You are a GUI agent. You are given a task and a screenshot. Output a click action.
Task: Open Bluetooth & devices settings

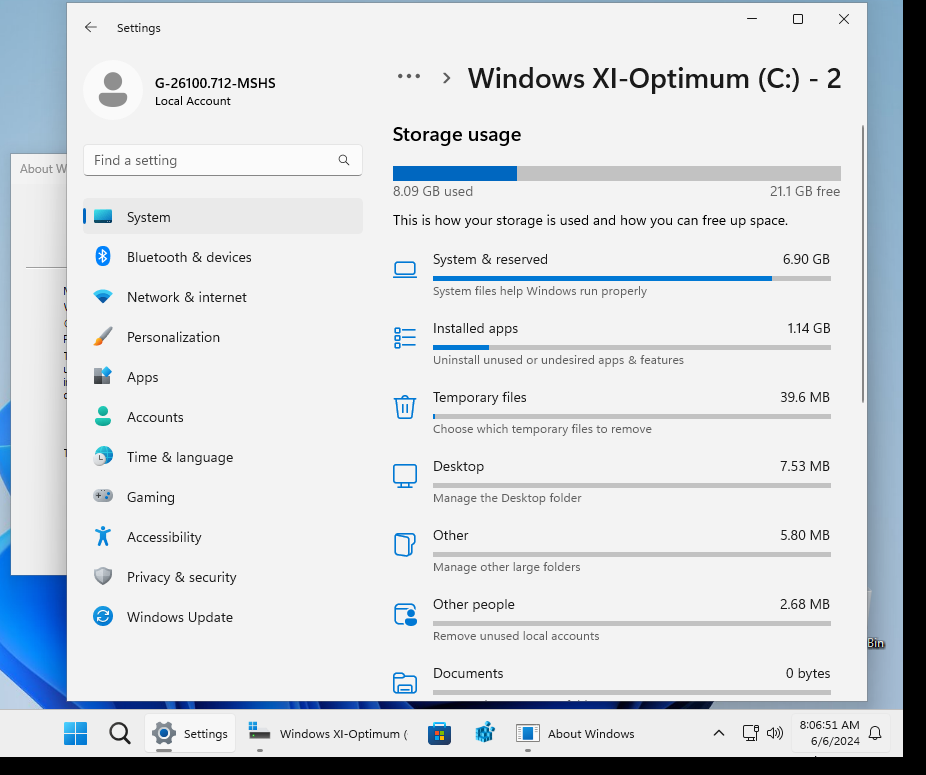click(x=223, y=257)
